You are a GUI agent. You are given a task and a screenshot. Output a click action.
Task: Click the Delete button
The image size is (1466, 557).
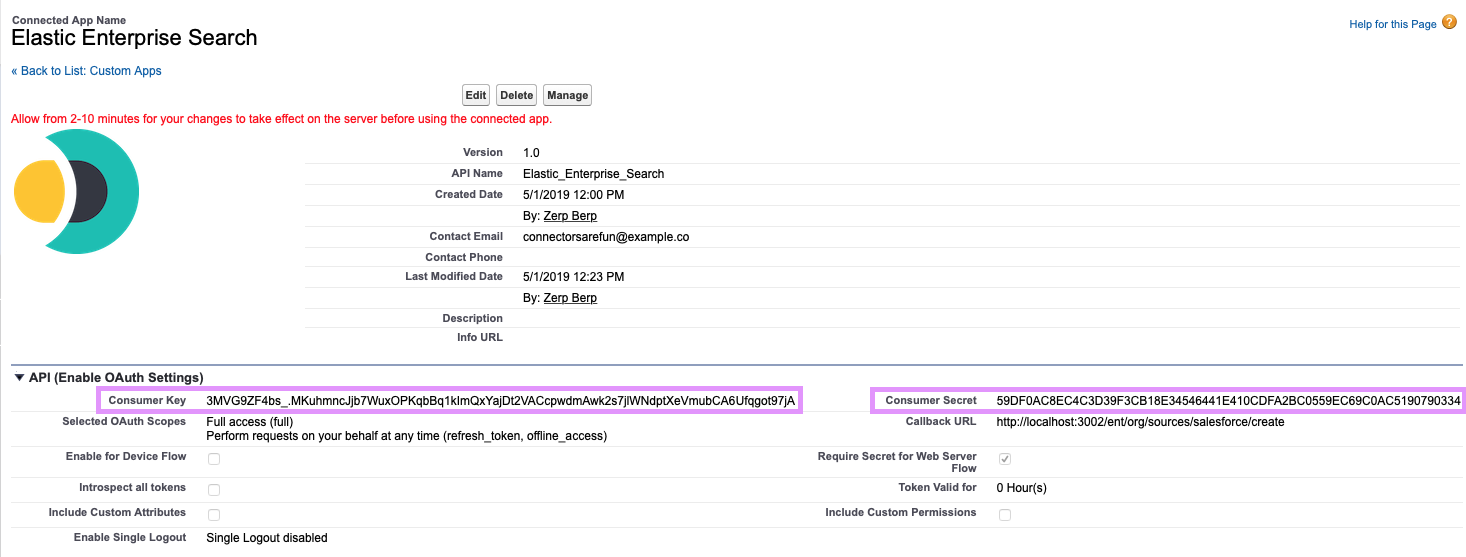(x=517, y=95)
